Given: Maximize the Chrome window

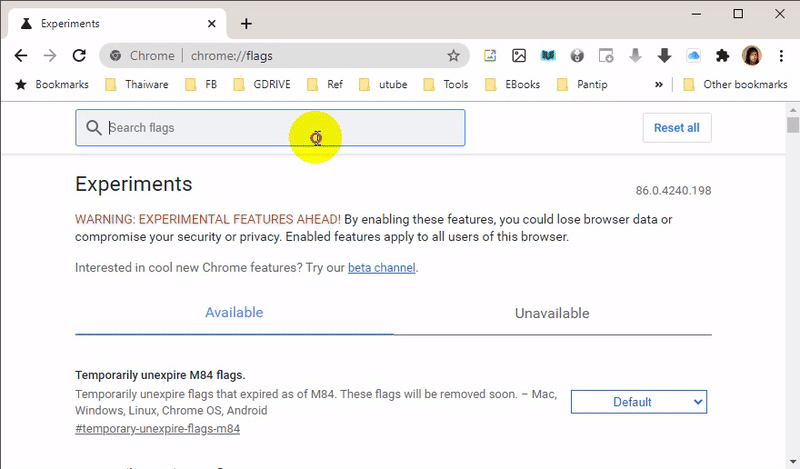Looking at the screenshot, I should tap(738, 14).
